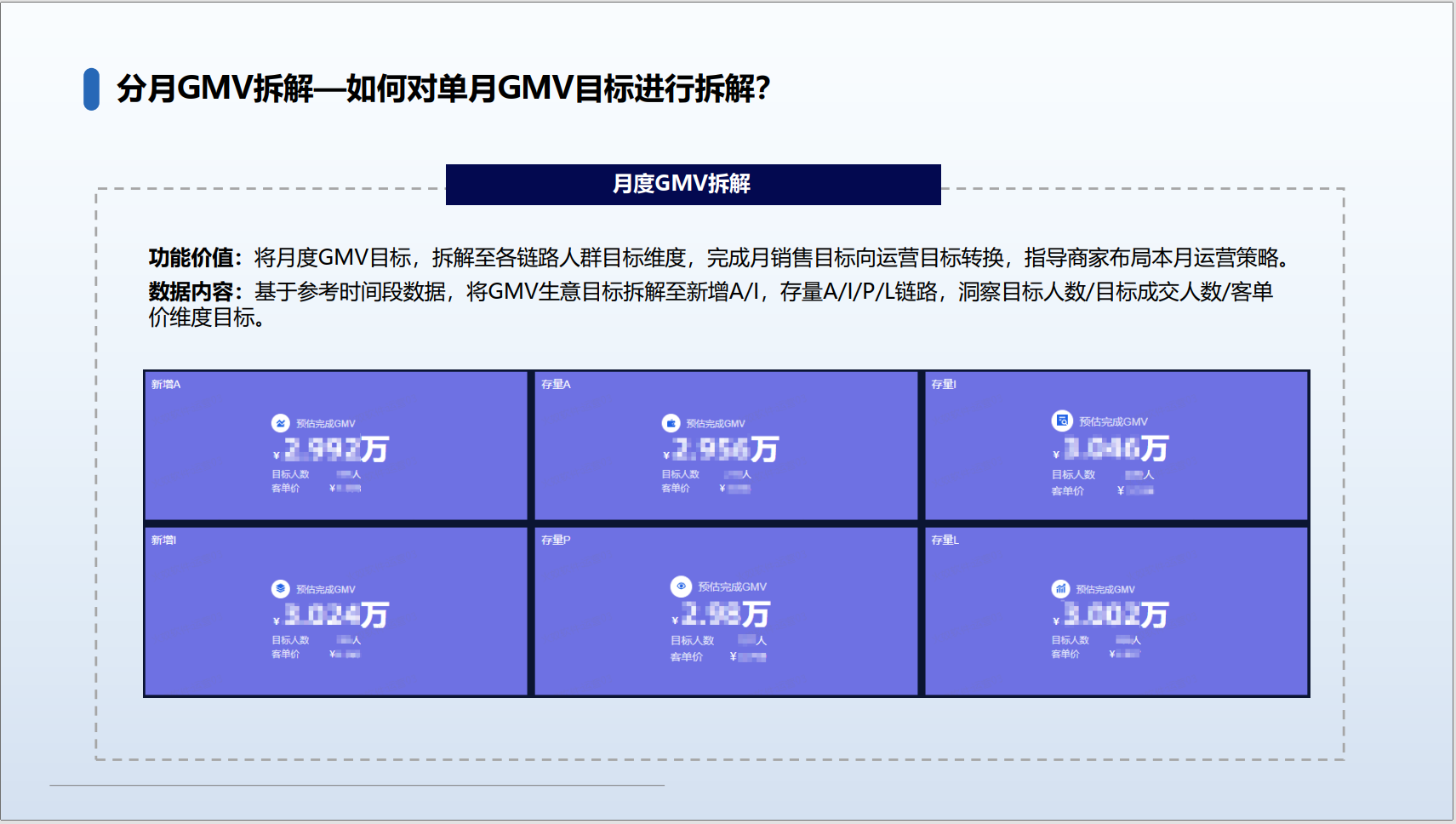Click 目标人数 in the 存量A card
Viewport: 1456px width, 824px height.
point(680,475)
